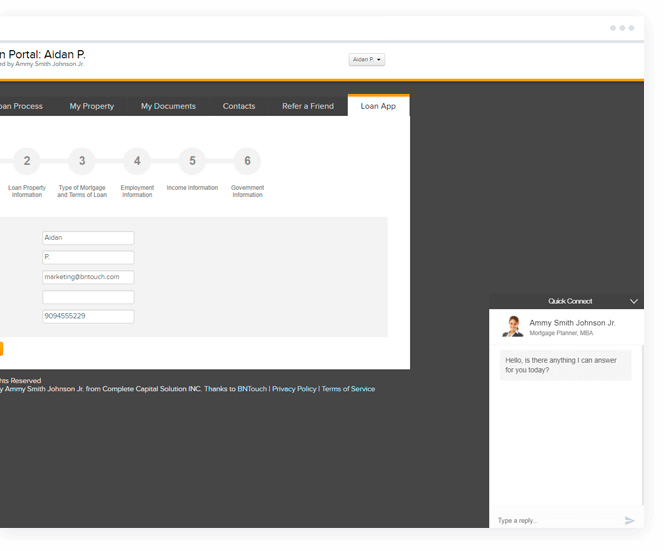Collapse the Quick Connect chat panel
The width and height of the screenshot is (664, 551).
click(634, 301)
